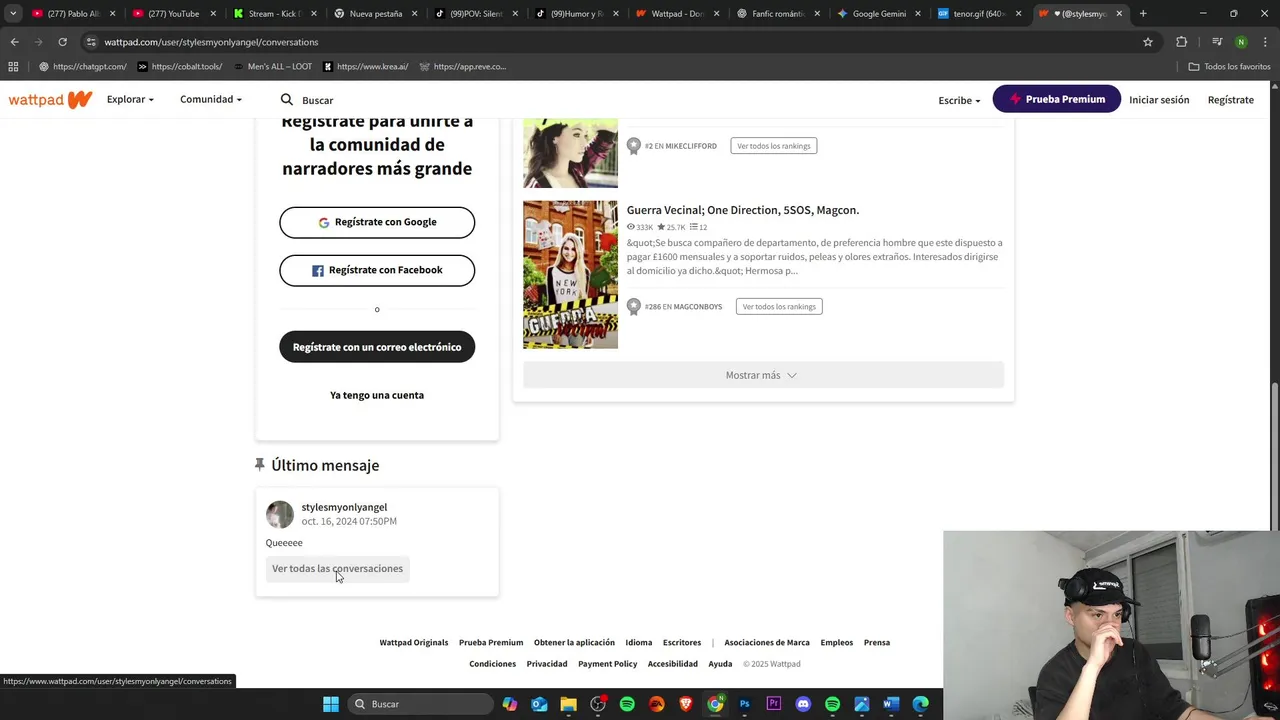Image resolution: width=1280 pixels, height=720 pixels.
Task: Click the browser address bar URL
Action: (x=211, y=42)
